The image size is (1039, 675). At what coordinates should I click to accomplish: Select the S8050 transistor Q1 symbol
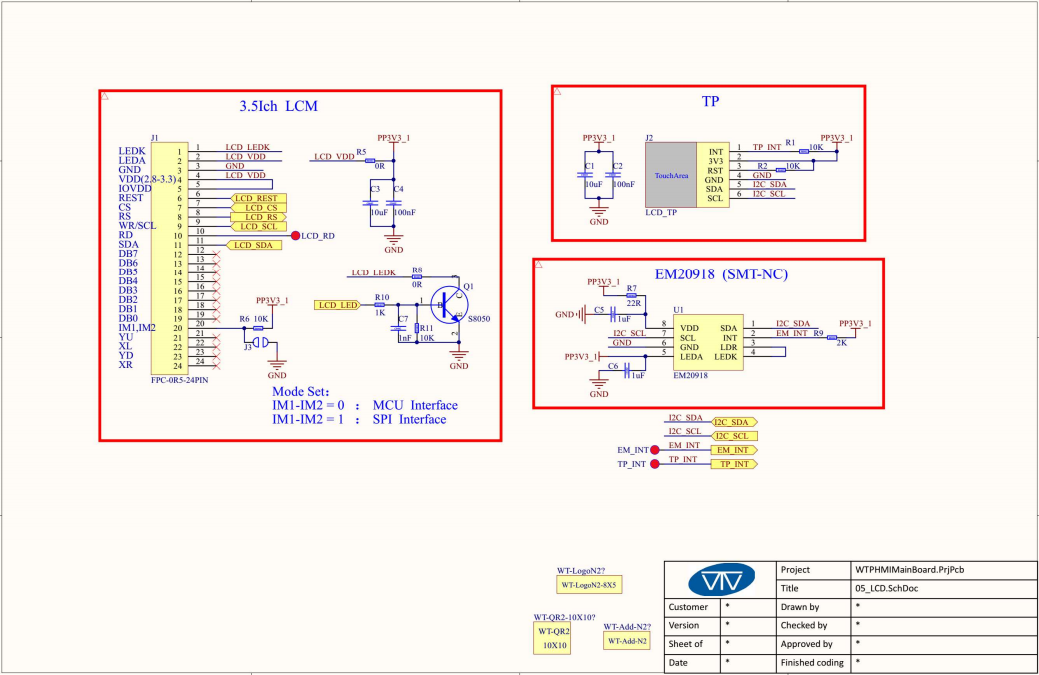[450, 305]
